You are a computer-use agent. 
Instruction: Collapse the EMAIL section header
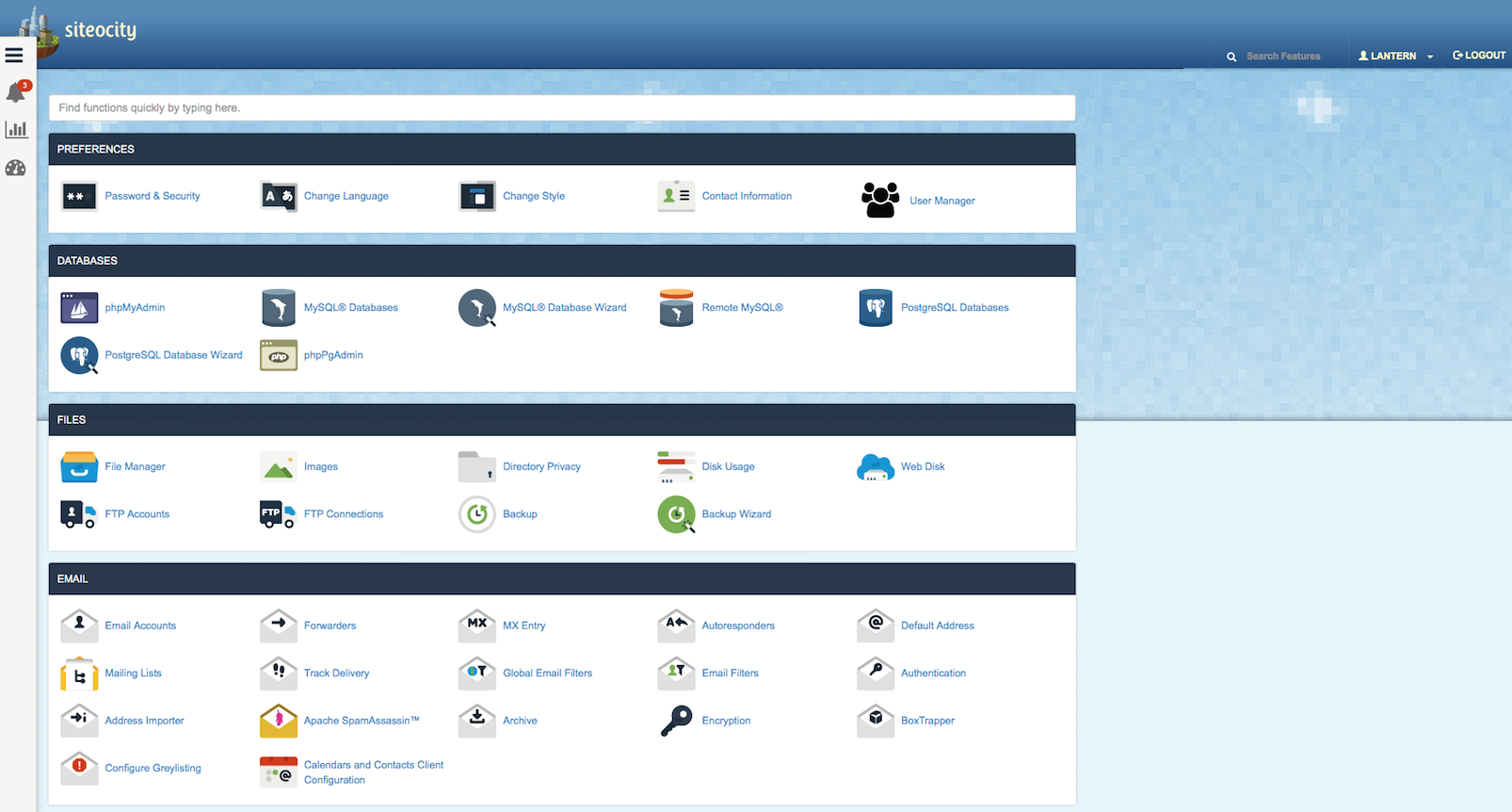pos(562,579)
